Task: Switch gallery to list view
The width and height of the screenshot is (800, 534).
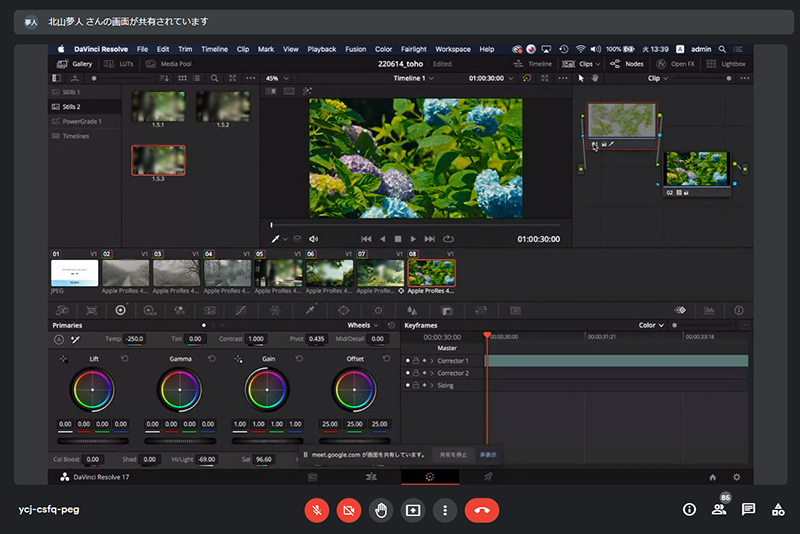Action: click(197, 78)
